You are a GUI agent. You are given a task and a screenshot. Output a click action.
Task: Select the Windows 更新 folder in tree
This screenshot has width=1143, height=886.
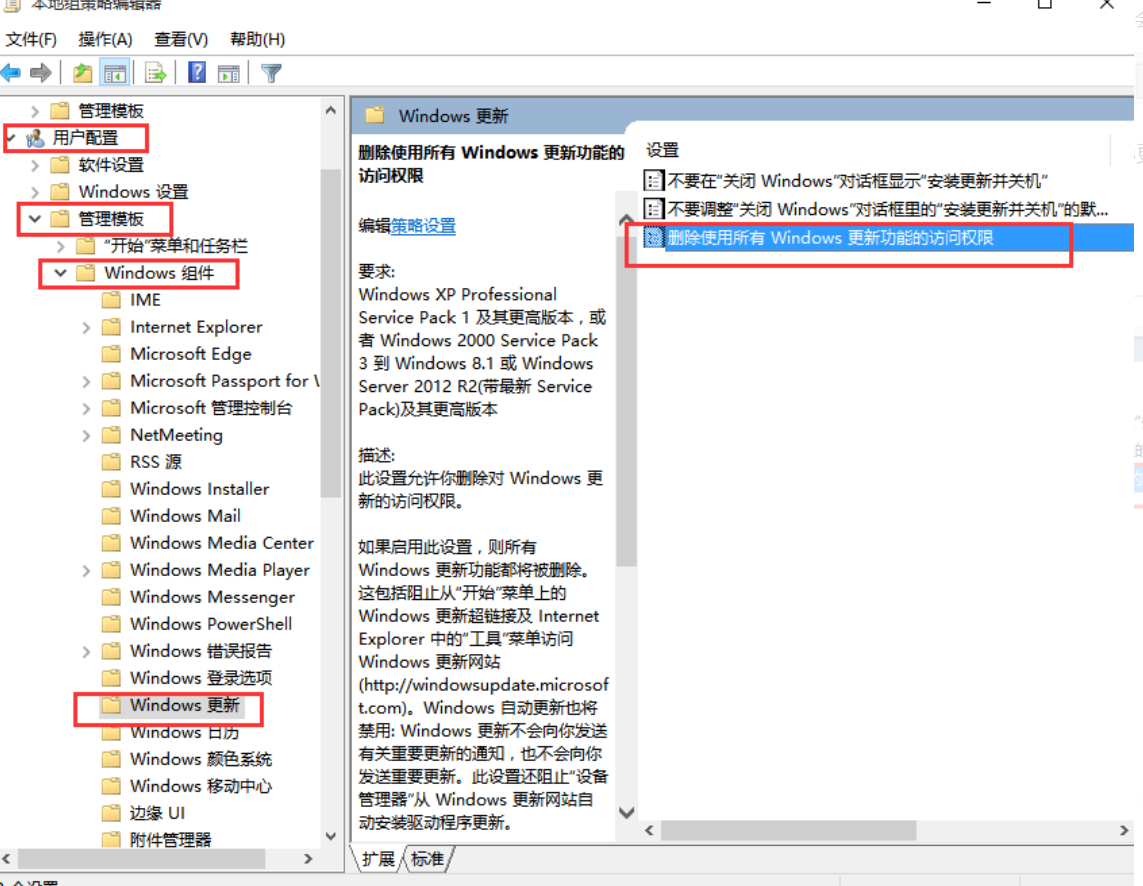point(184,706)
